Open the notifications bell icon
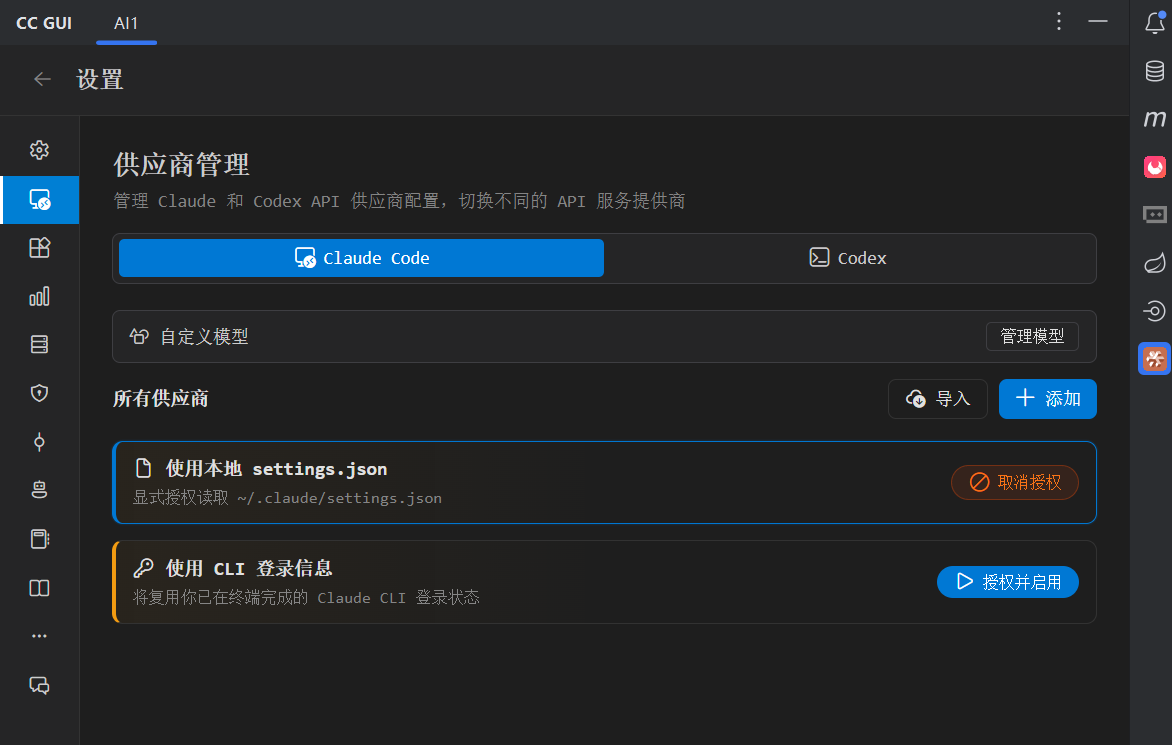1172x745 pixels. (x=1155, y=22)
